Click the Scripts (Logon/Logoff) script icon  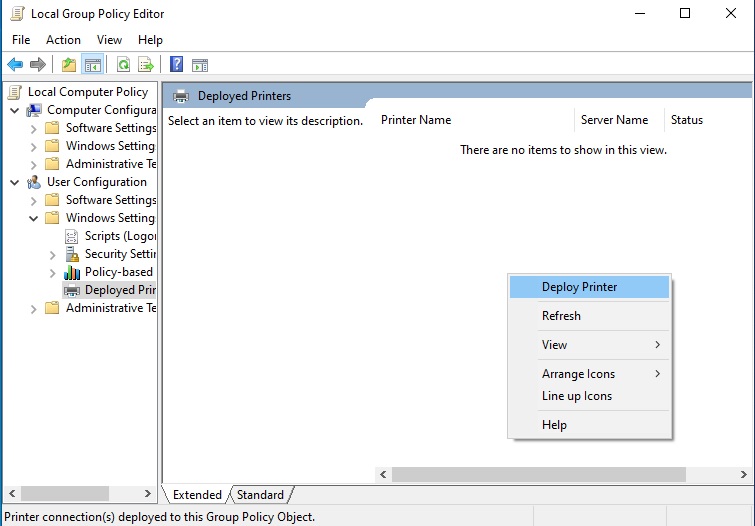71,236
